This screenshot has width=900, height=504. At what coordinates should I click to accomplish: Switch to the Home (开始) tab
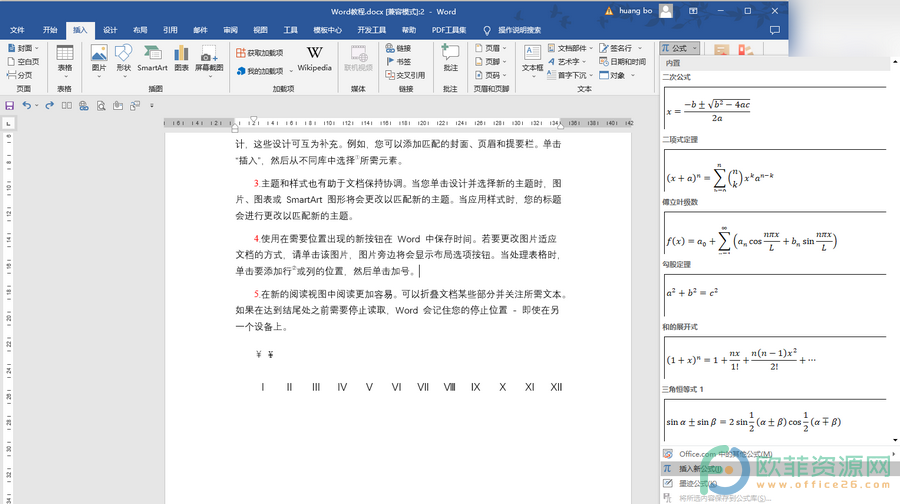(x=50, y=30)
